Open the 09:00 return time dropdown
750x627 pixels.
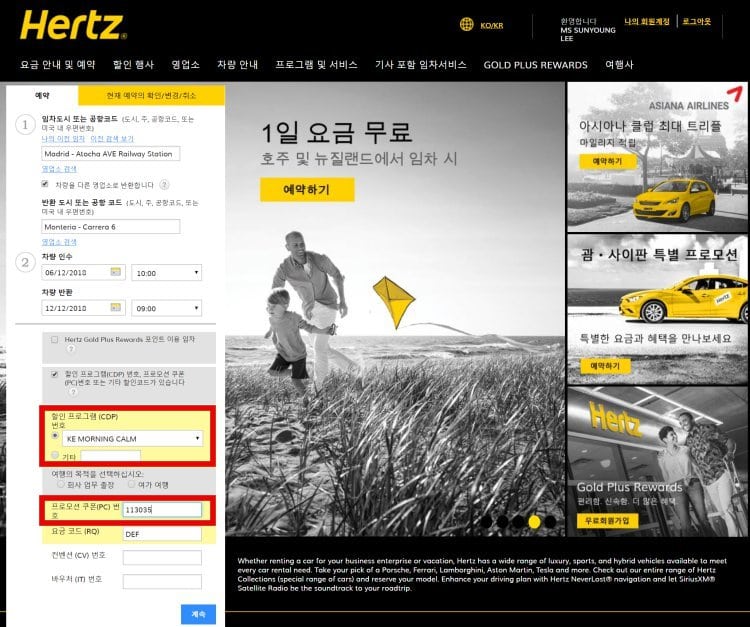(x=166, y=308)
